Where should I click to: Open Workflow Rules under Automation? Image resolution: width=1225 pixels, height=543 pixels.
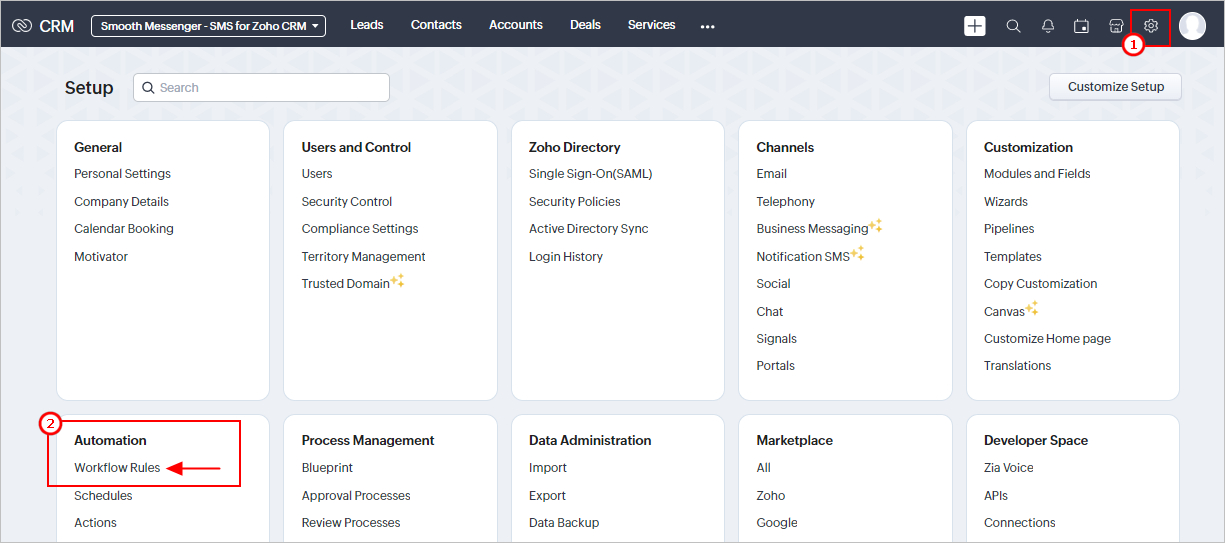click(117, 468)
